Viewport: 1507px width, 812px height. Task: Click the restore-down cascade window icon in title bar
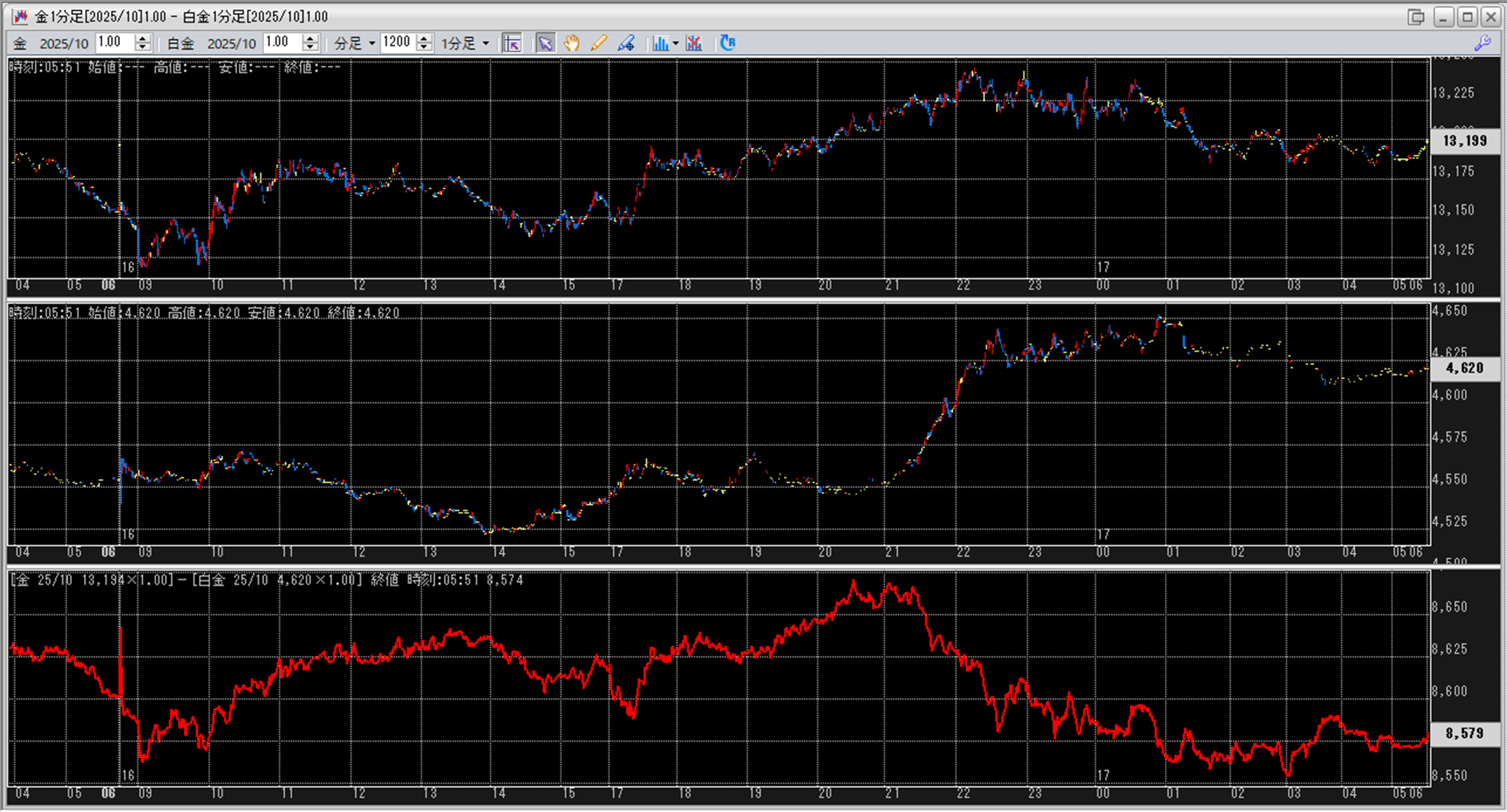1415,16
